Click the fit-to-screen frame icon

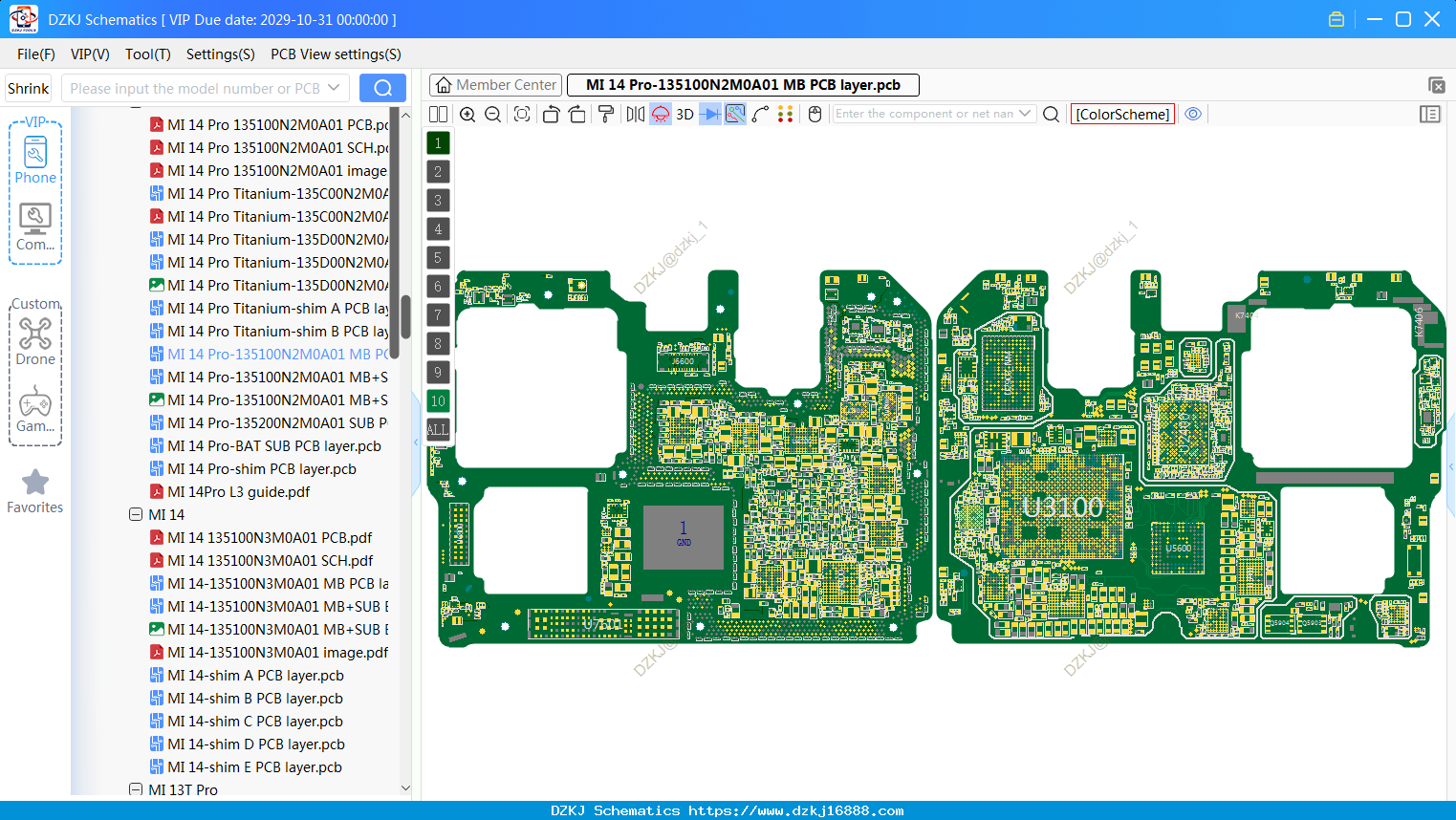[522, 114]
